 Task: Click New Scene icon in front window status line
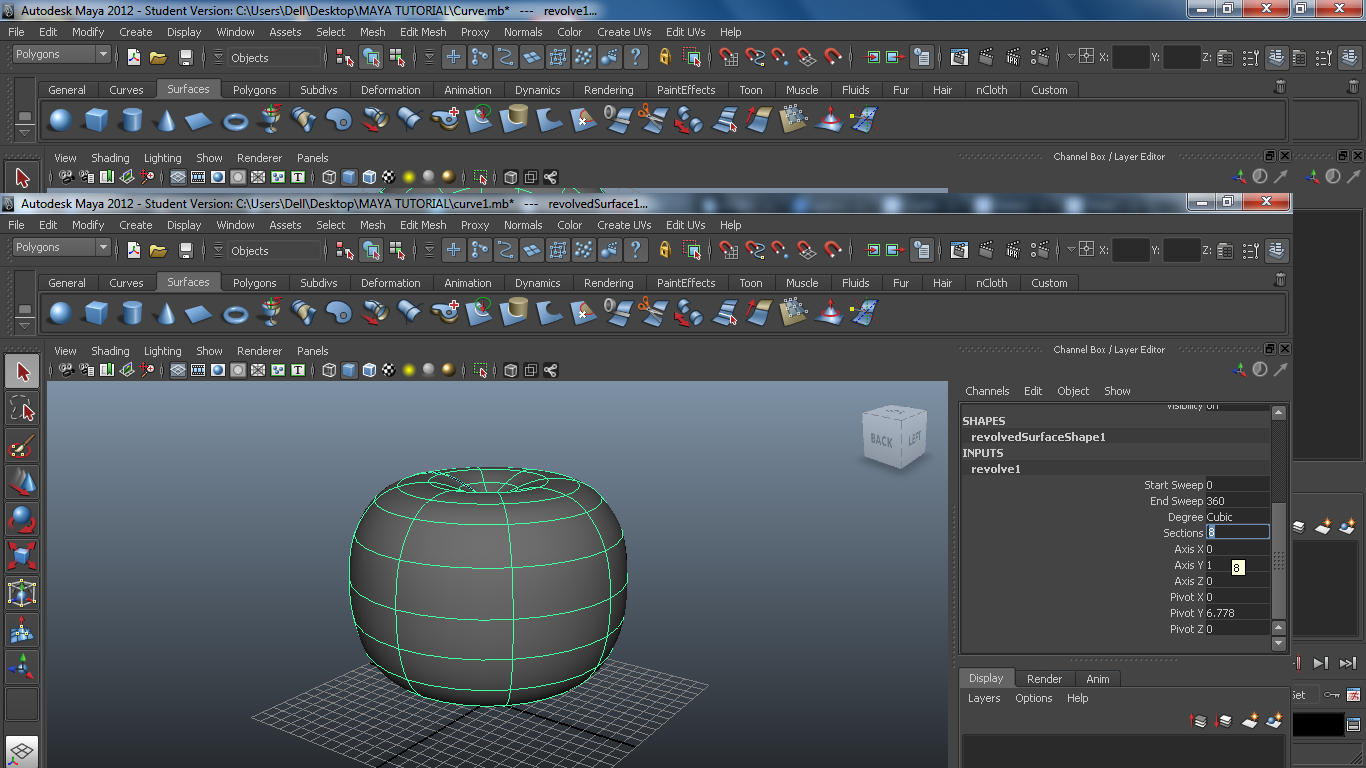coord(134,250)
